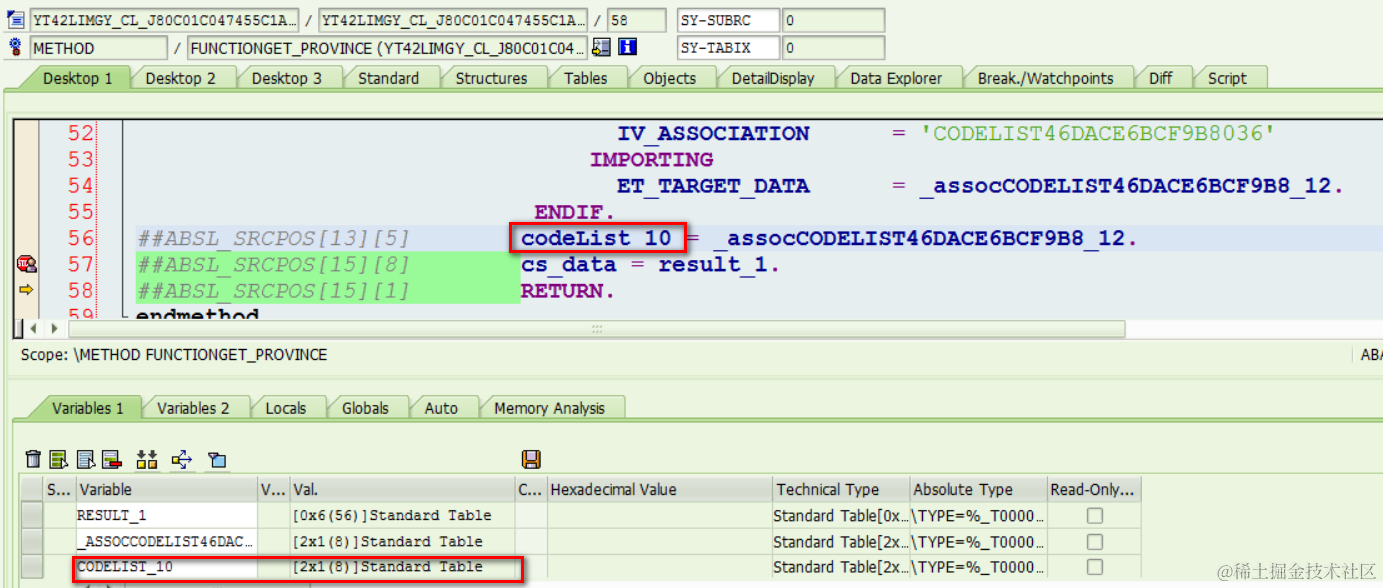Open the Structures tab
Viewport: 1383px width, 588px height.
pyautogui.click(x=491, y=78)
